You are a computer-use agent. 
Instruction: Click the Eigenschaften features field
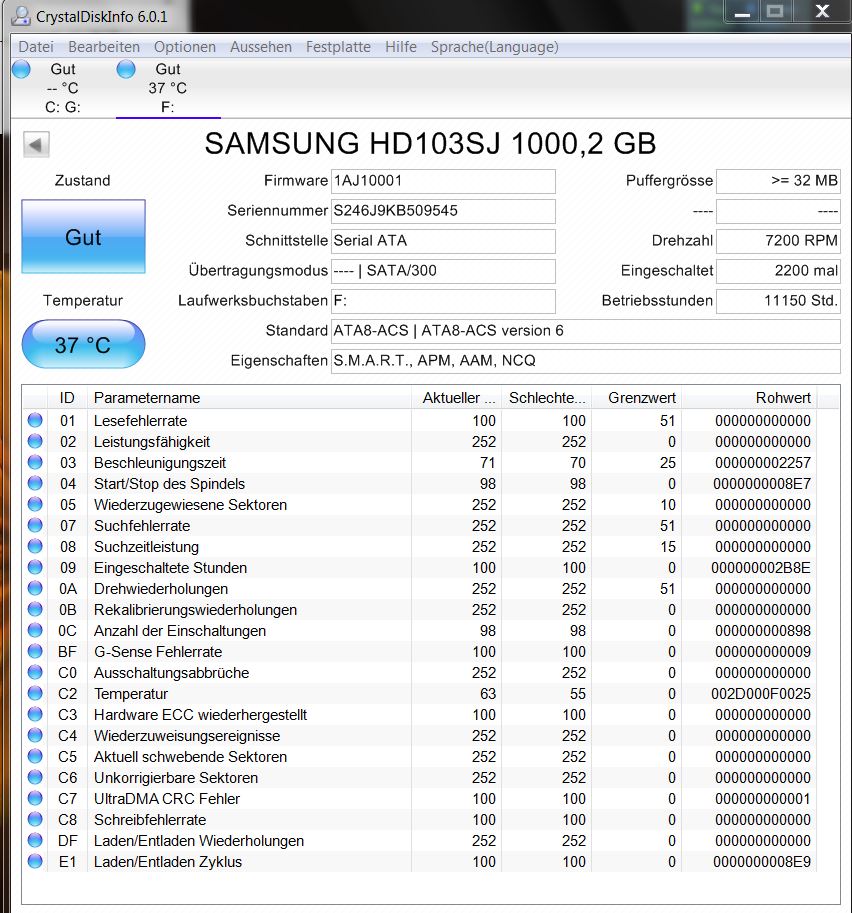click(x=586, y=361)
